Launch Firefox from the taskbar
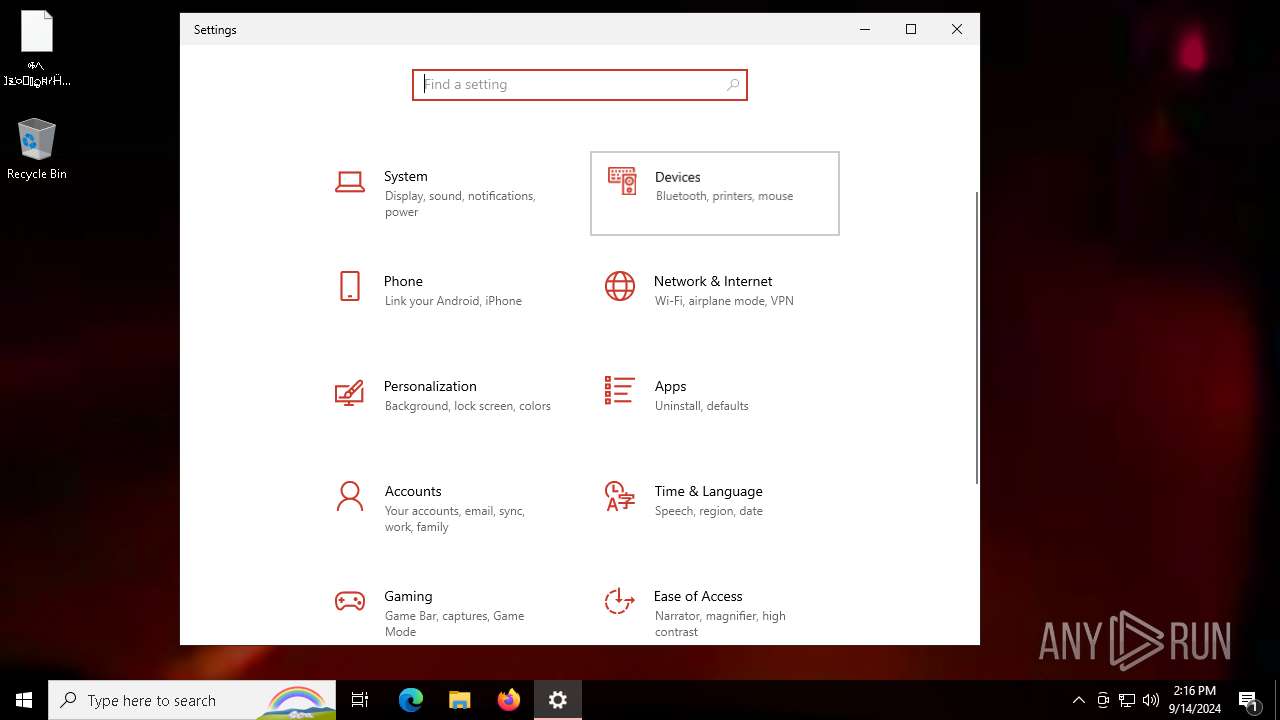Viewport: 1280px width, 720px height. pyautogui.click(x=509, y=700)
